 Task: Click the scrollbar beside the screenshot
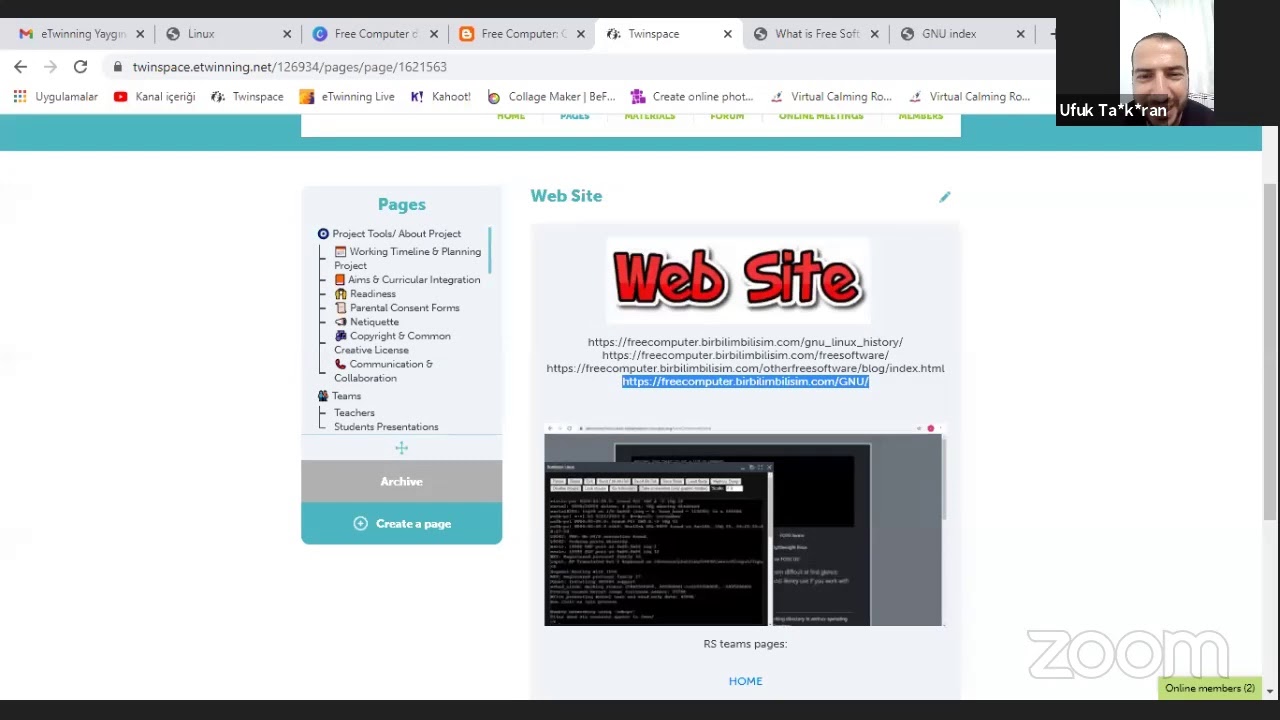pos(944,476)
